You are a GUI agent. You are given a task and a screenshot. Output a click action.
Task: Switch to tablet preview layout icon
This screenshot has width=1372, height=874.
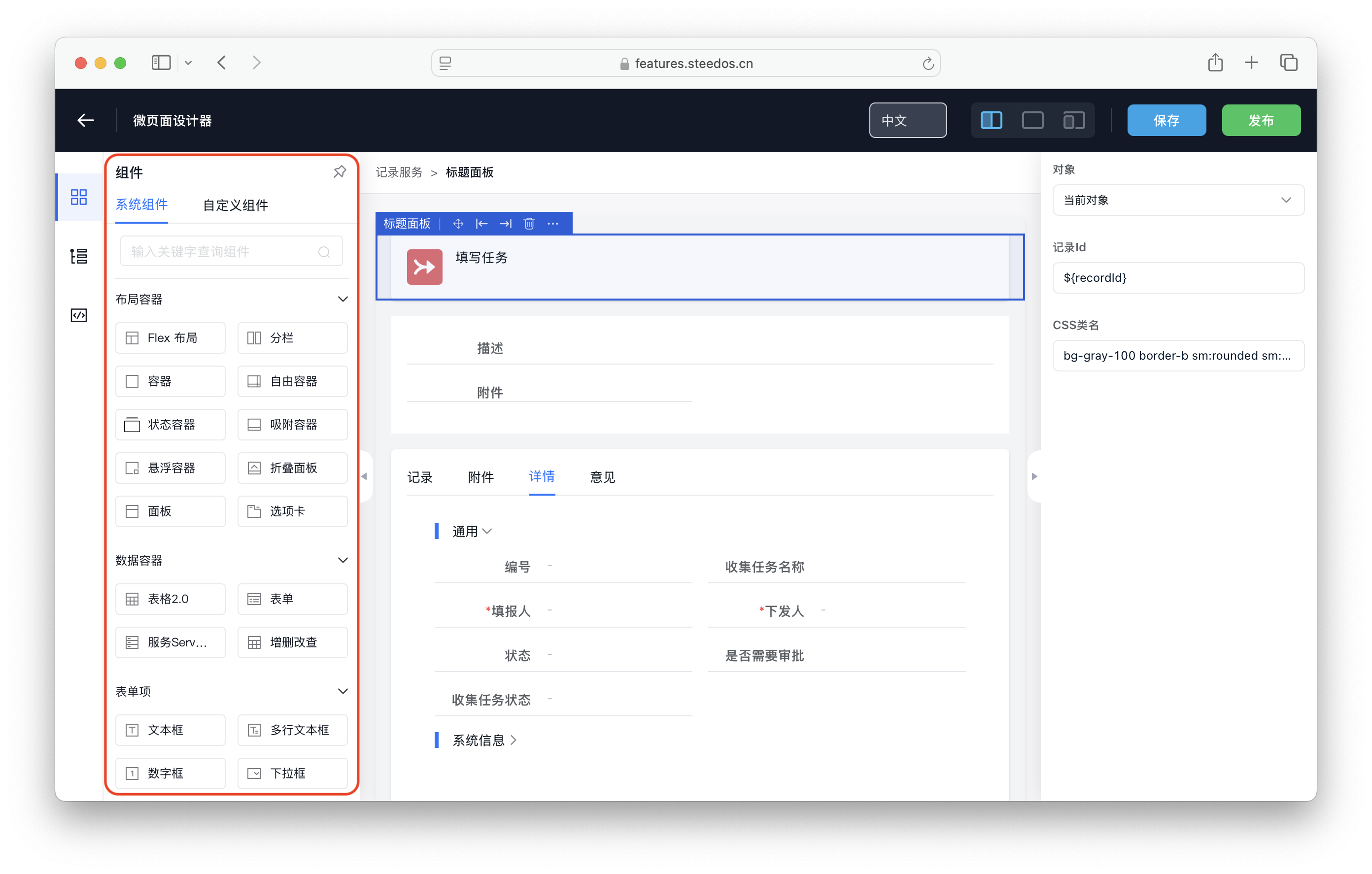[x=1032, y=120]
